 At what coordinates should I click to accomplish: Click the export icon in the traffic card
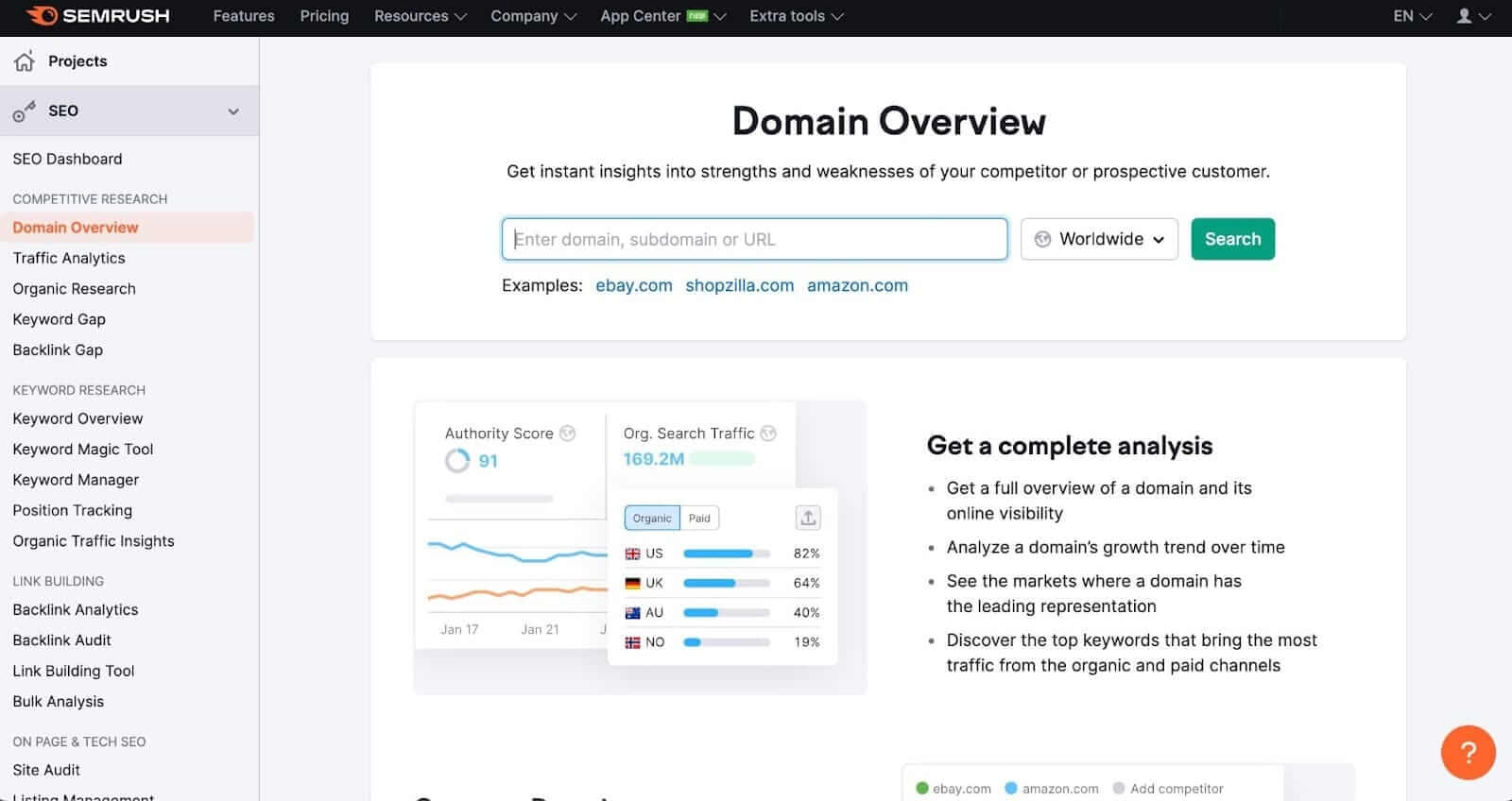[x=808, y=518]
